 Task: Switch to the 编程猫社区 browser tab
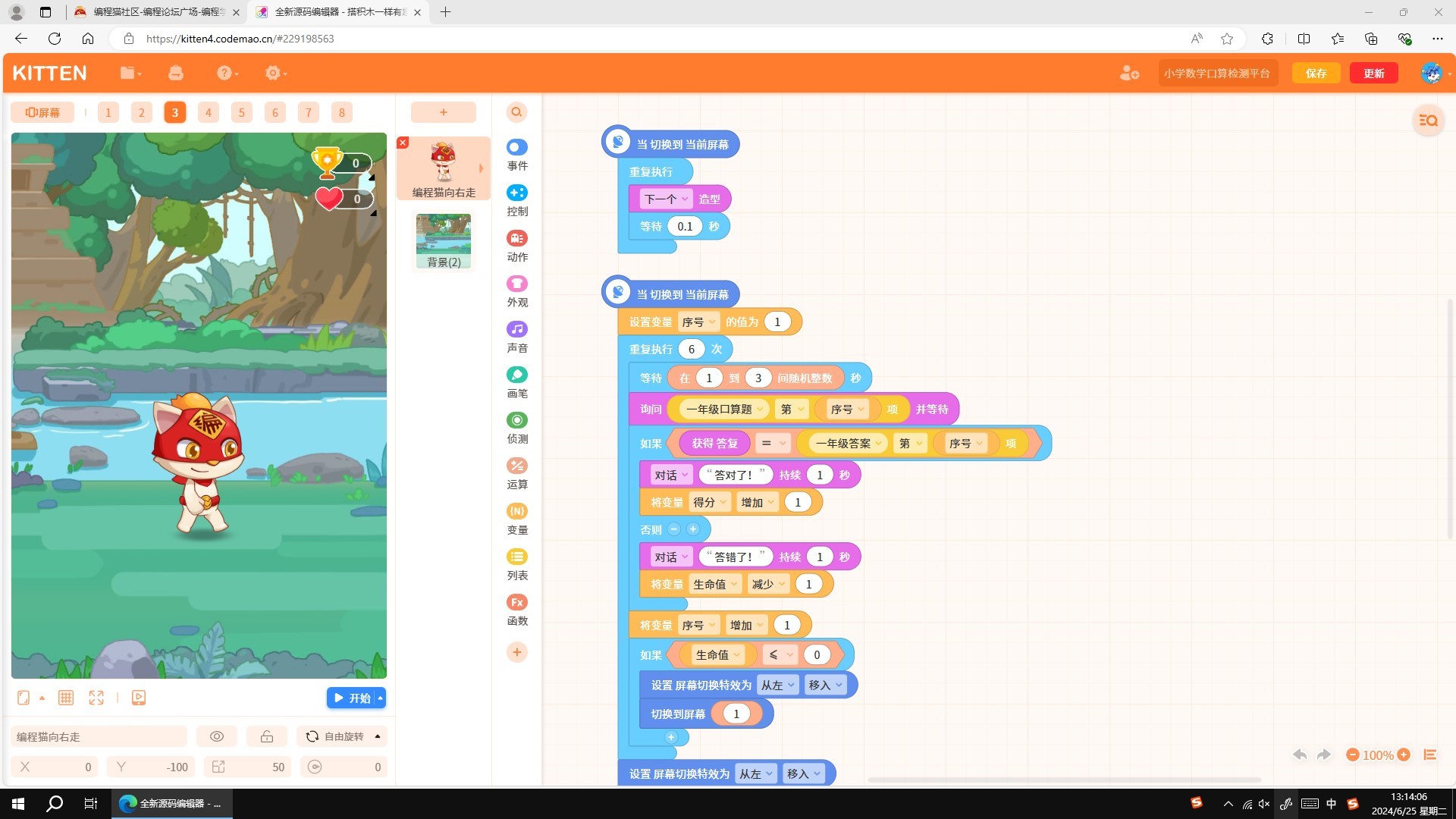(x=157, y=12)
